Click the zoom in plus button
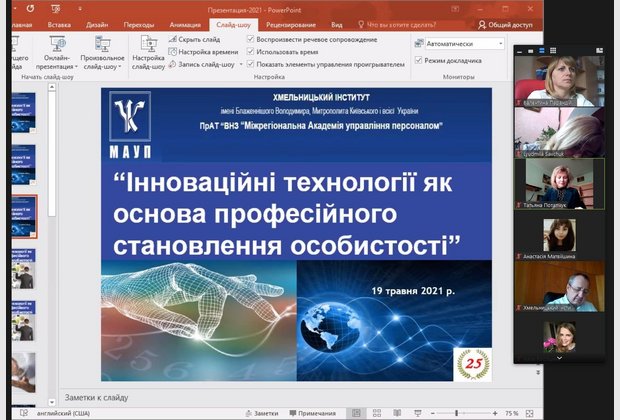The height and width of the screenshot is (420, 620). (x=495, y=413)
